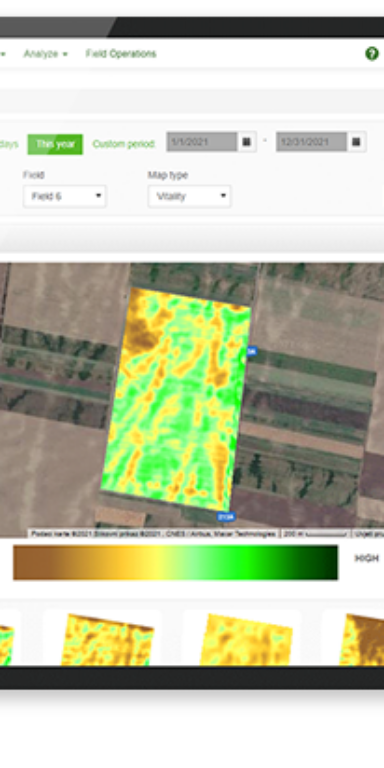384x768 pixels.
Task: Click the blue road marker below the field
Action: [x=226, y=516]
